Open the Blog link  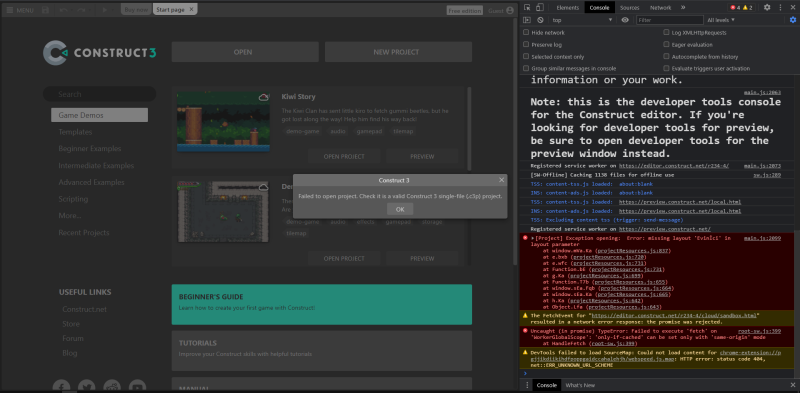70,353
